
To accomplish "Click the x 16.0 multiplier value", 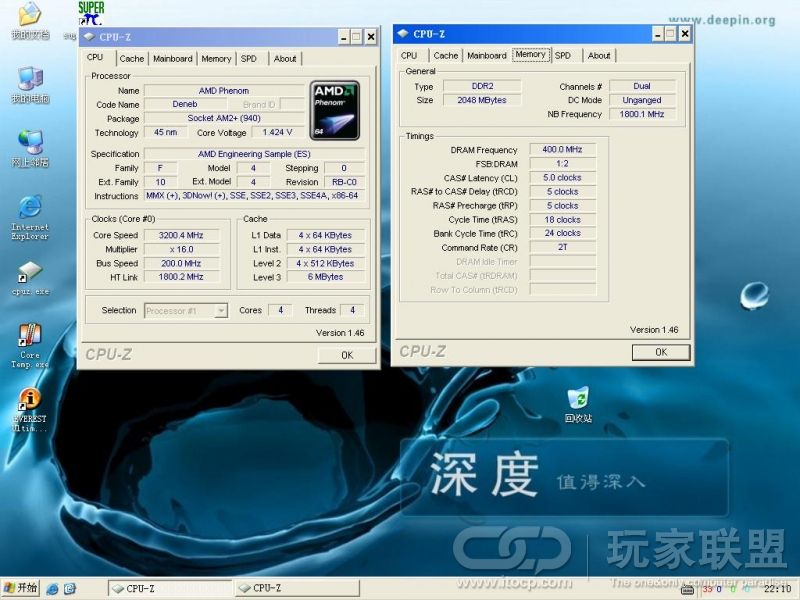I will [181, 249].
